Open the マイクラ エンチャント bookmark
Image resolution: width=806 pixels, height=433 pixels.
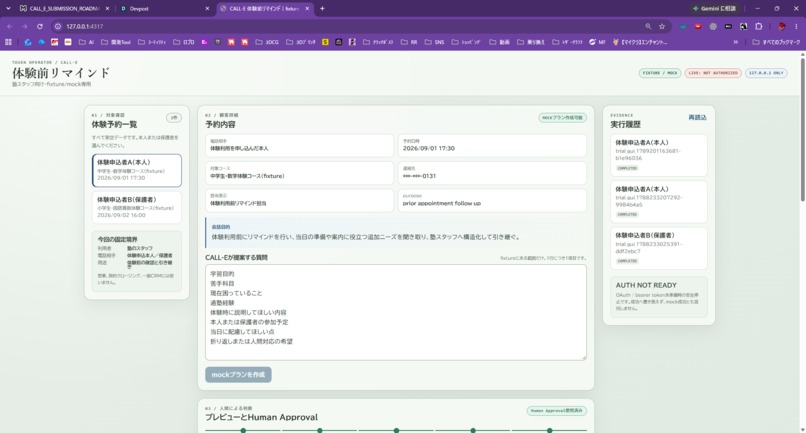[640, 42]
